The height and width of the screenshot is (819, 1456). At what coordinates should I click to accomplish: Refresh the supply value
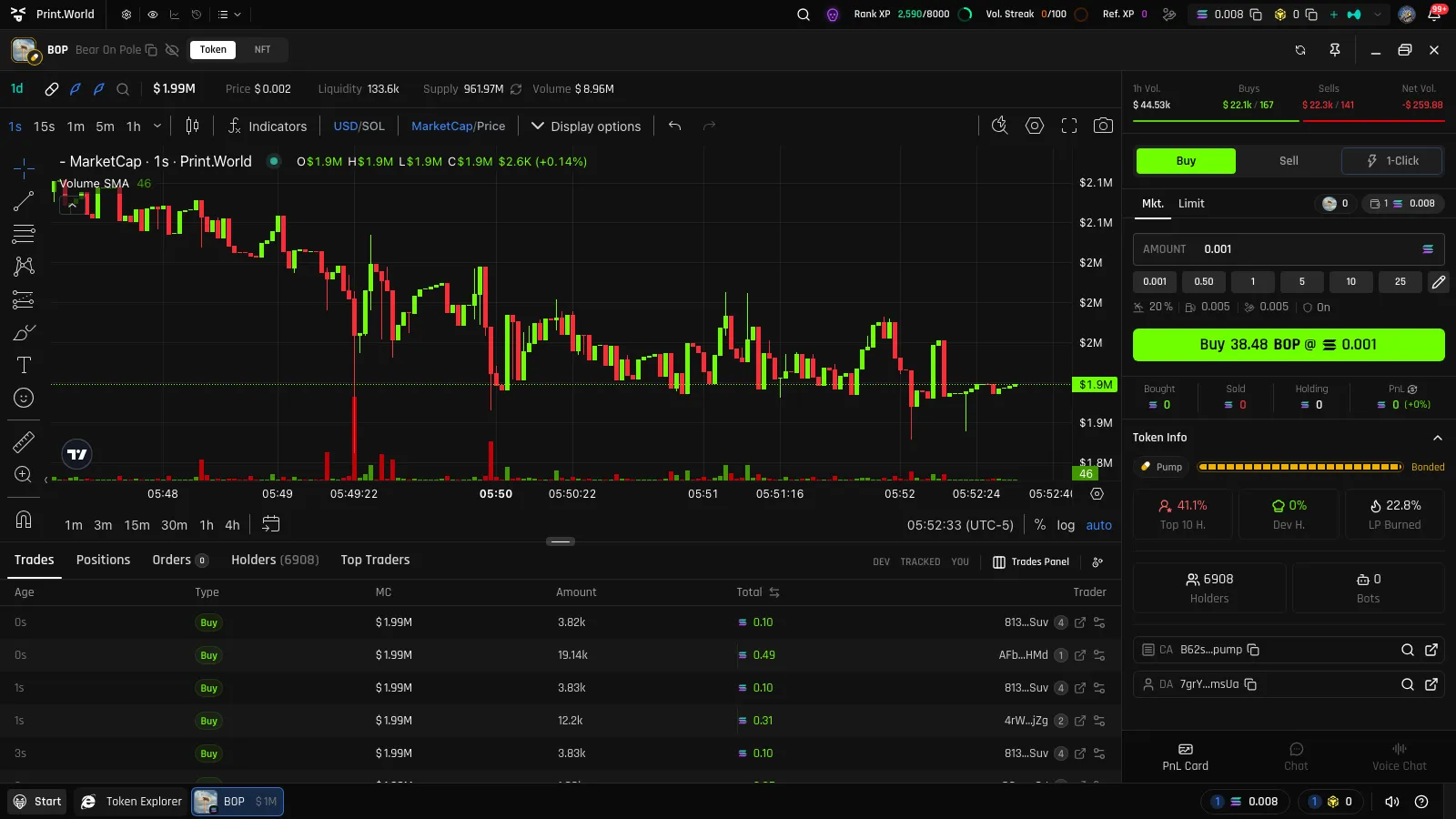516,89
